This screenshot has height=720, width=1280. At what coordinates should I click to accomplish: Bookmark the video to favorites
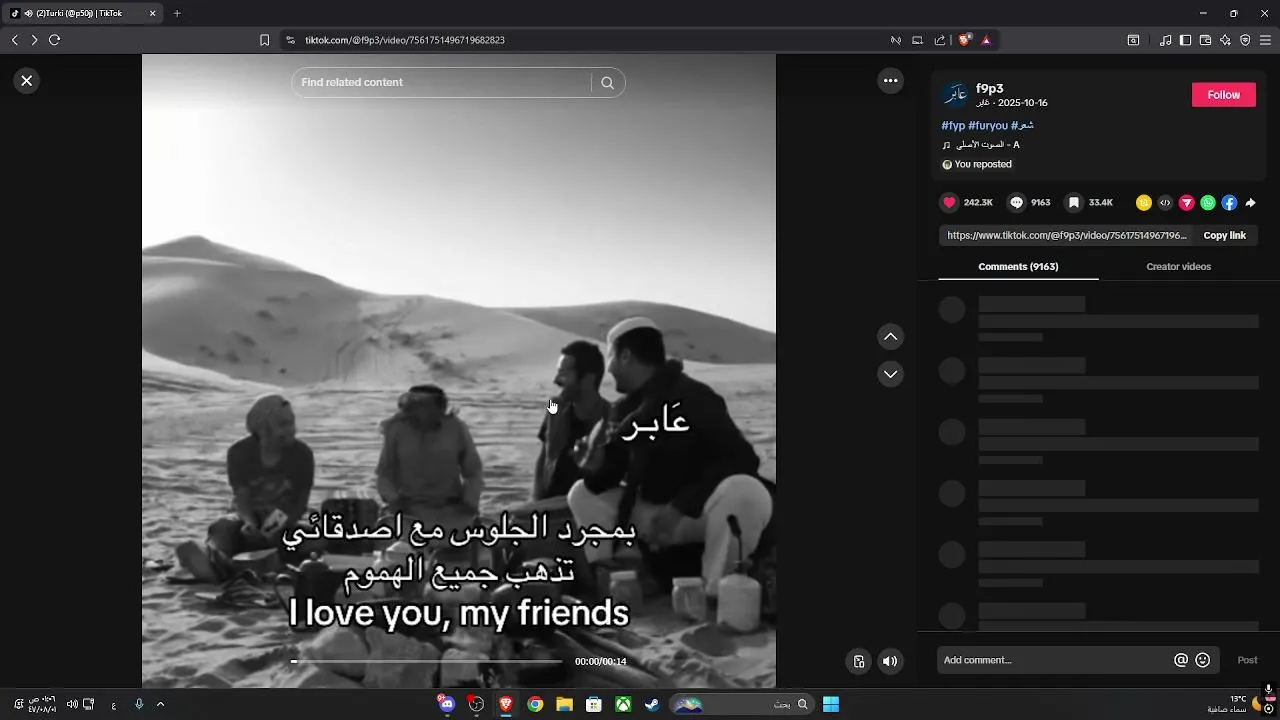(1073, 203)
